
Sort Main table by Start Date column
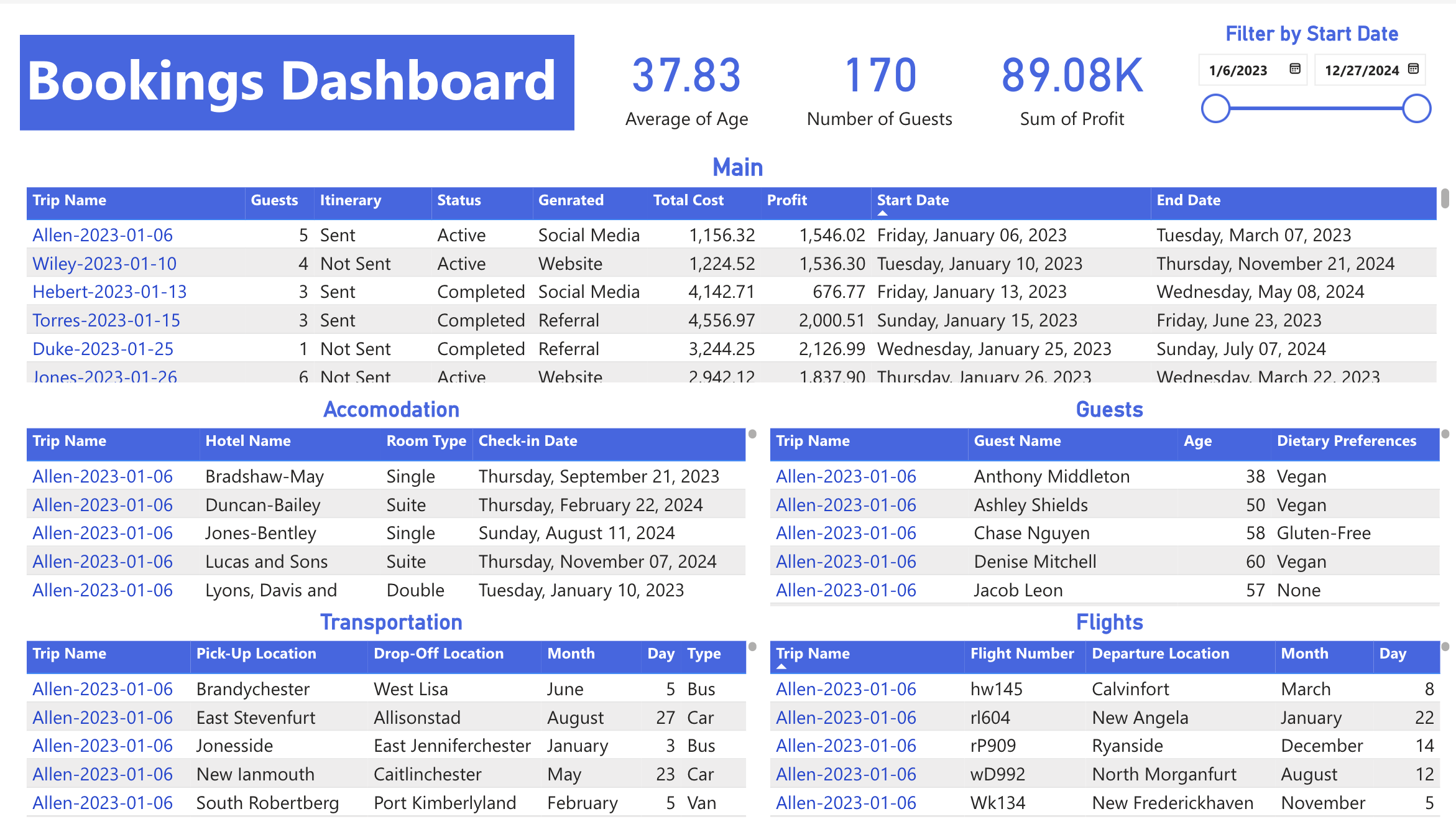913,200
